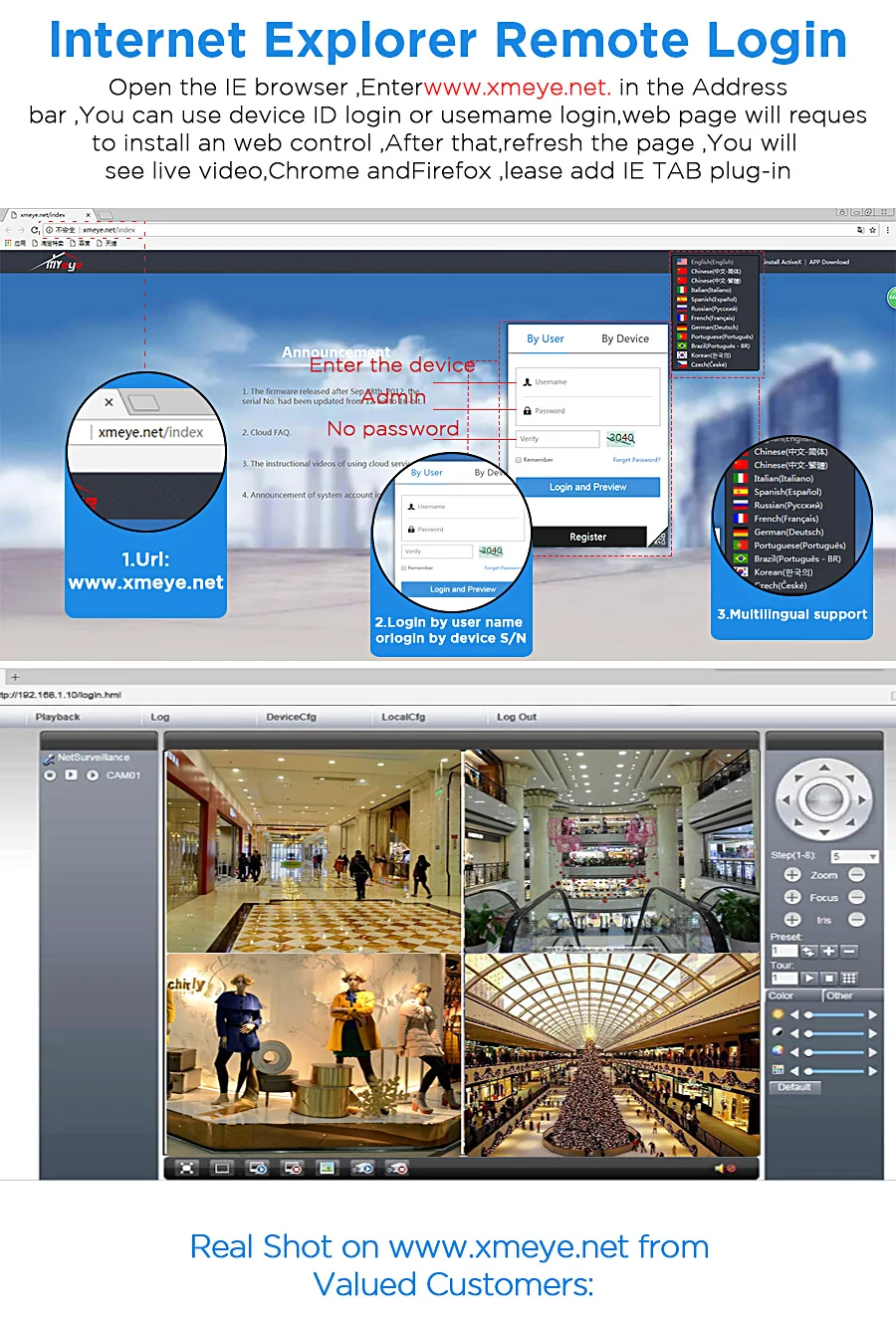Take a snapshot with the picture icon

[327, 1168]
